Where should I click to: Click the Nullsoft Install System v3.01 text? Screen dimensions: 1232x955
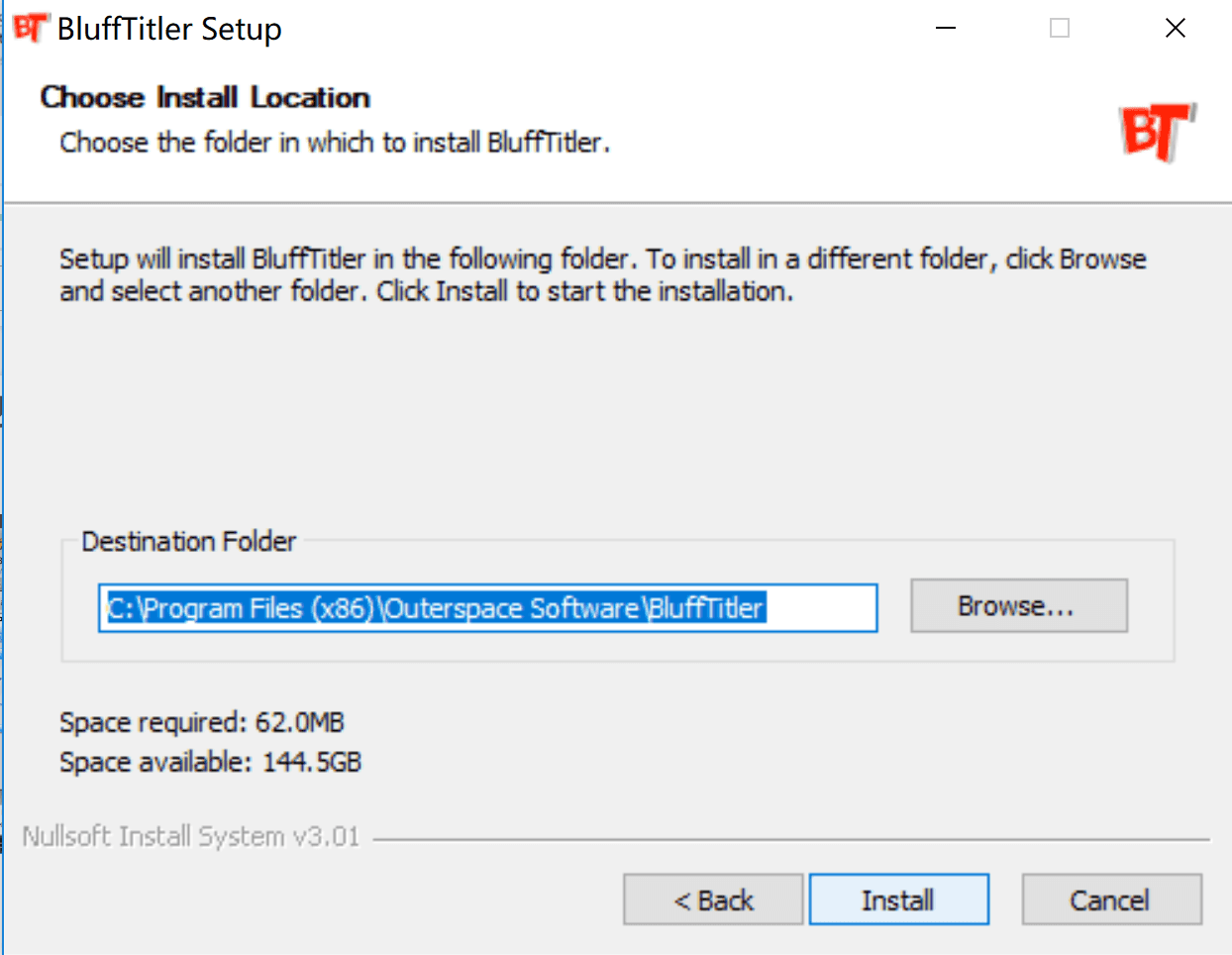[x=191, y=835]
